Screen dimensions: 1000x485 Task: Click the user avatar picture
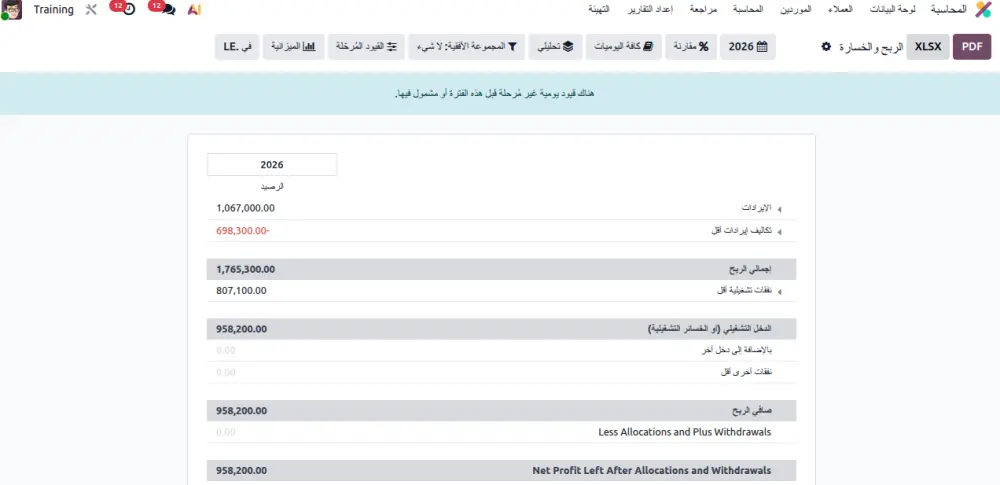click(x=11, y=10)
